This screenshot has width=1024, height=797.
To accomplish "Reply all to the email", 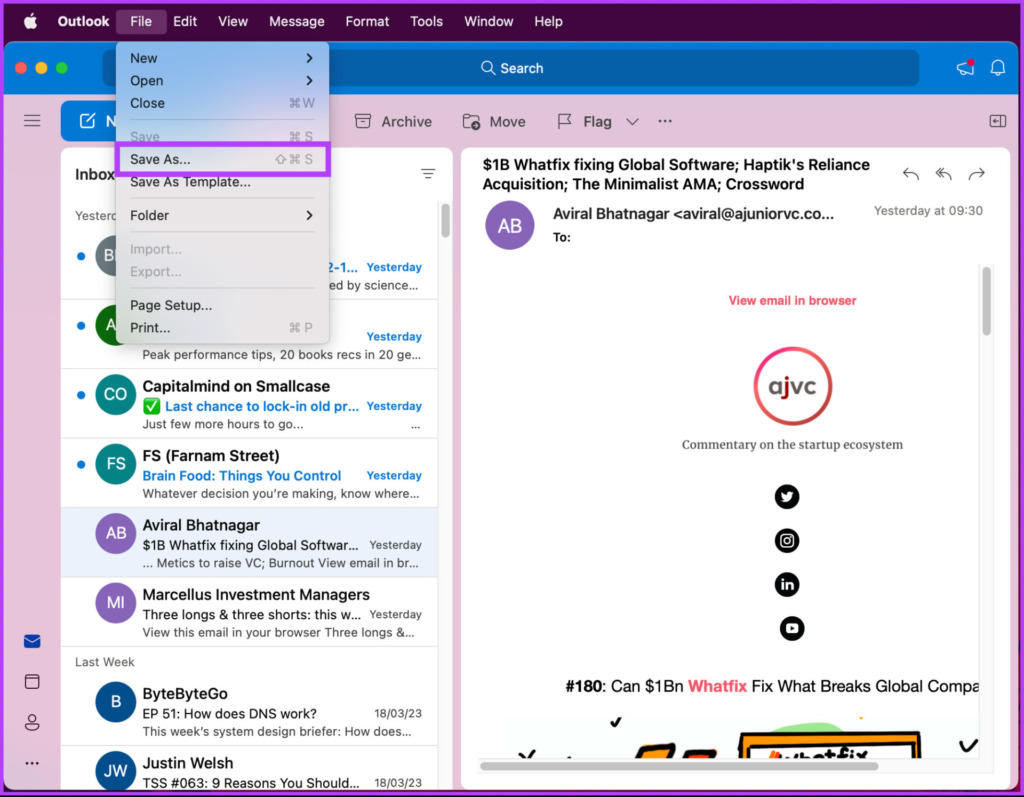I will [x=943, y=174].
